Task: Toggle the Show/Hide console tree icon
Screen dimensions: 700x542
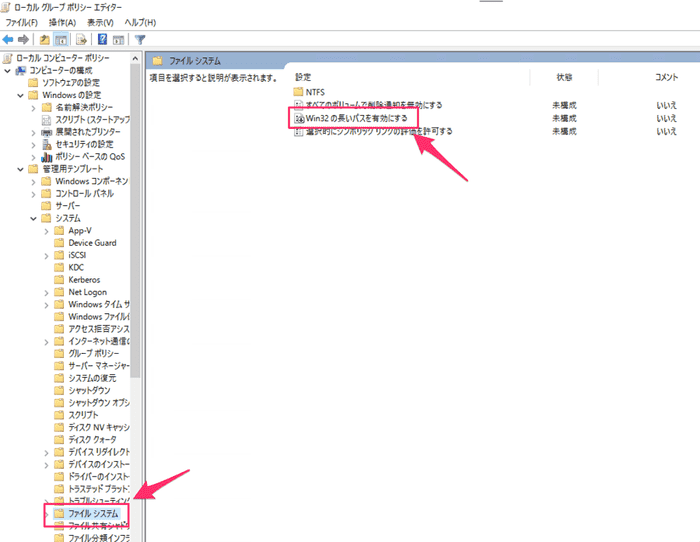Action: (x=61, y=40)
